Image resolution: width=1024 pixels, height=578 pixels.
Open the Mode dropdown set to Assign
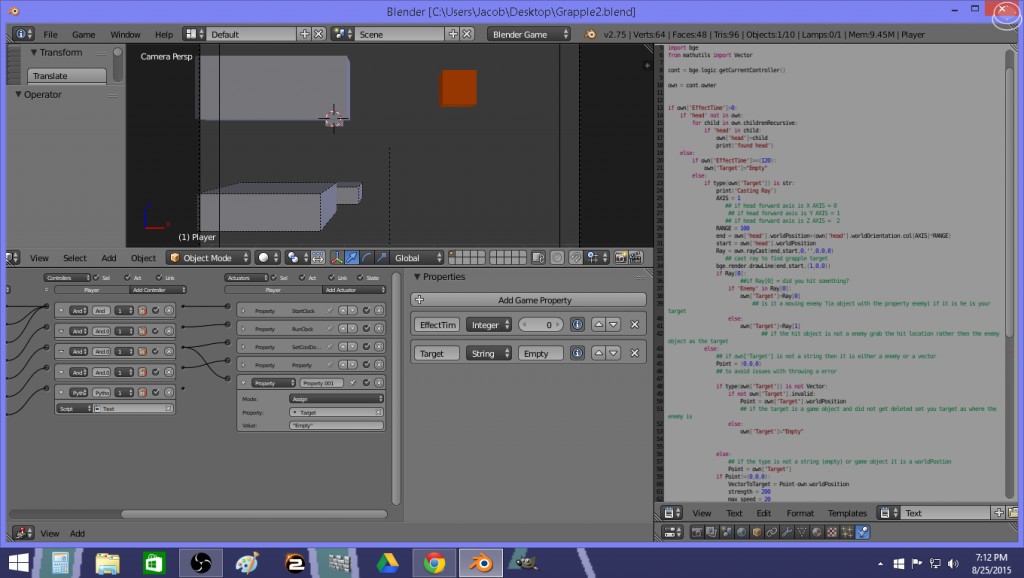[x=337, y=399]
